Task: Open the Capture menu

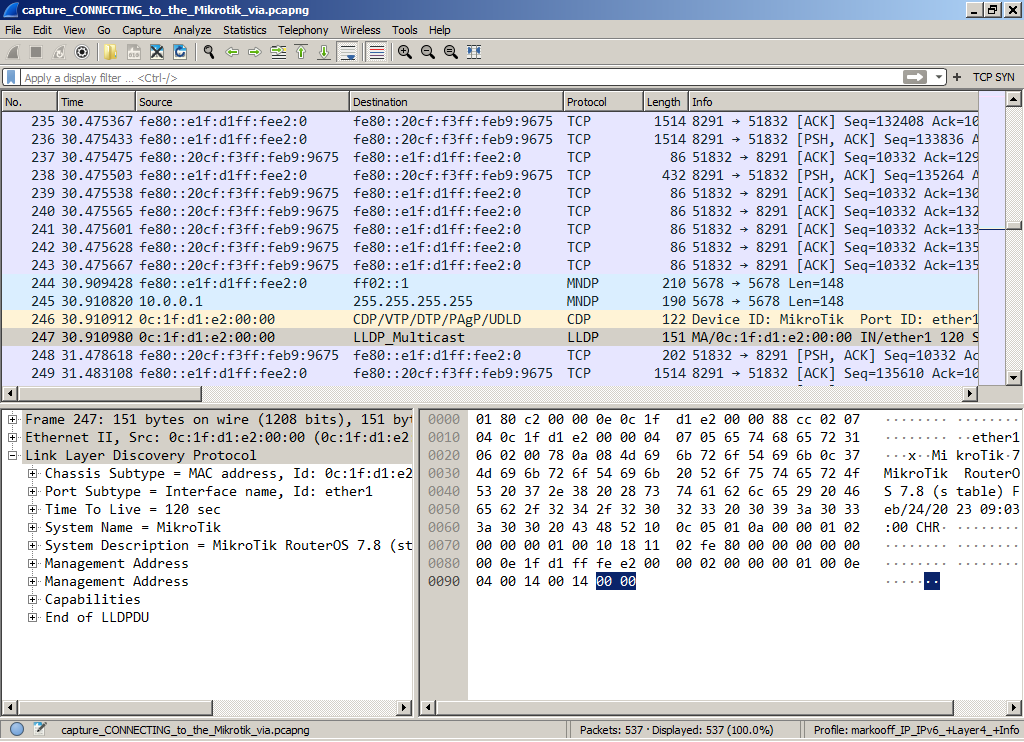Action: (x=142, y=30)
